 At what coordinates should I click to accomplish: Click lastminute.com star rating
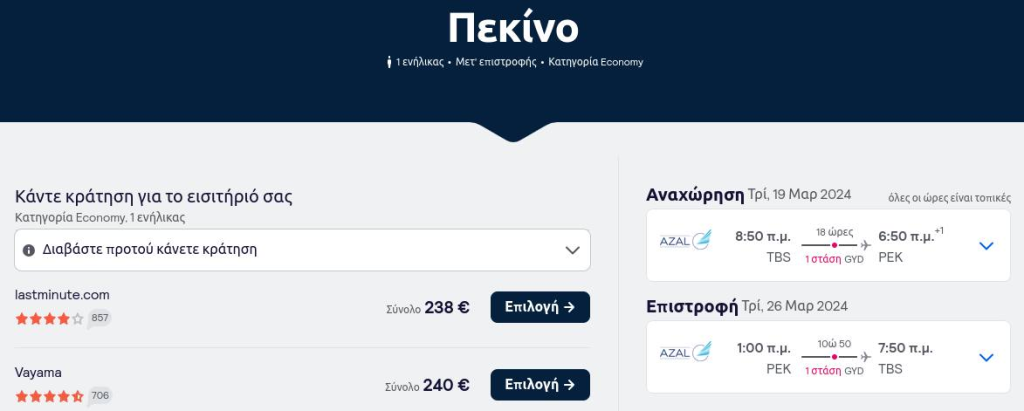tap(50, 319)
